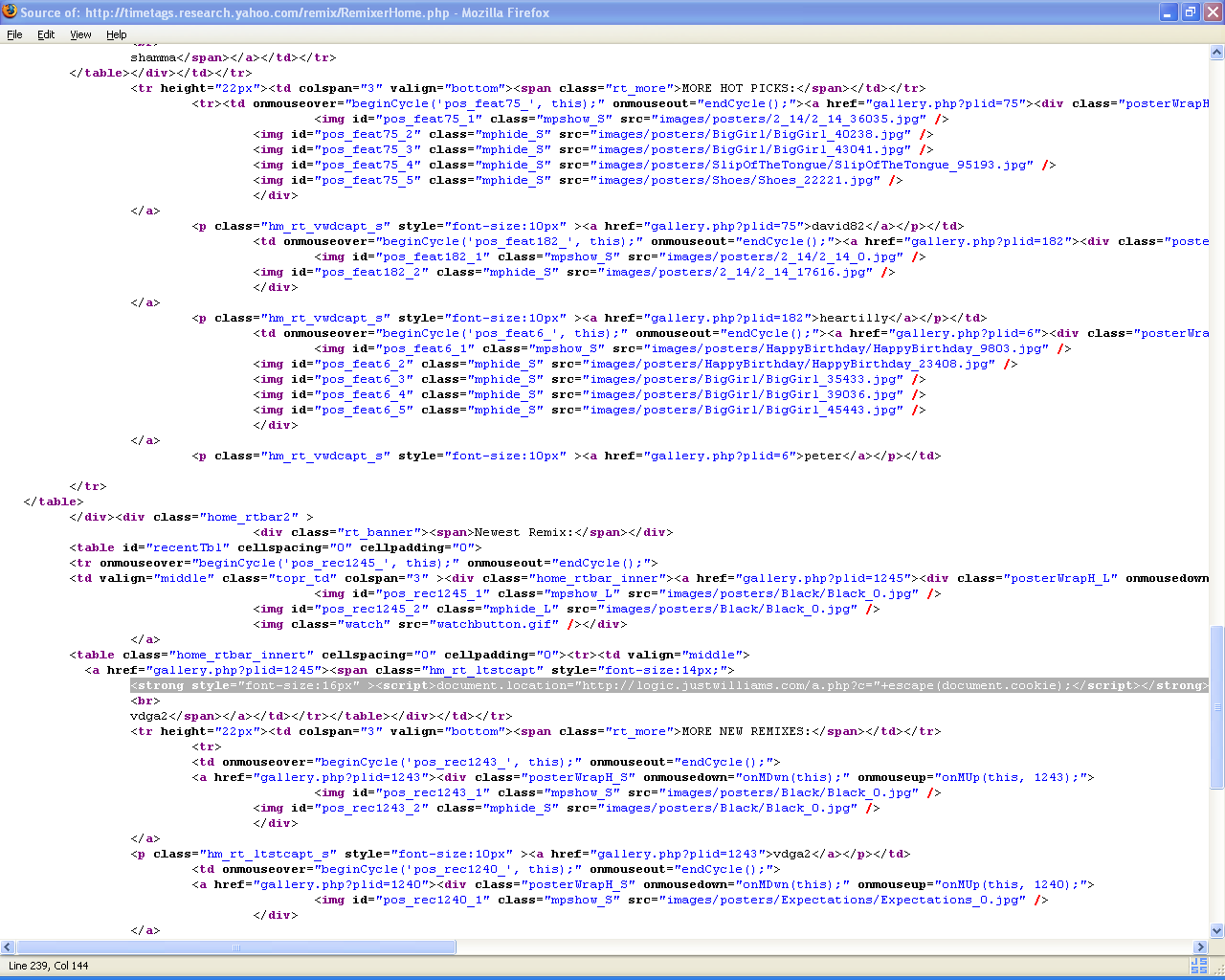Click 'MORE NEW REMIXES:' text in source

[x=746, y=731]
